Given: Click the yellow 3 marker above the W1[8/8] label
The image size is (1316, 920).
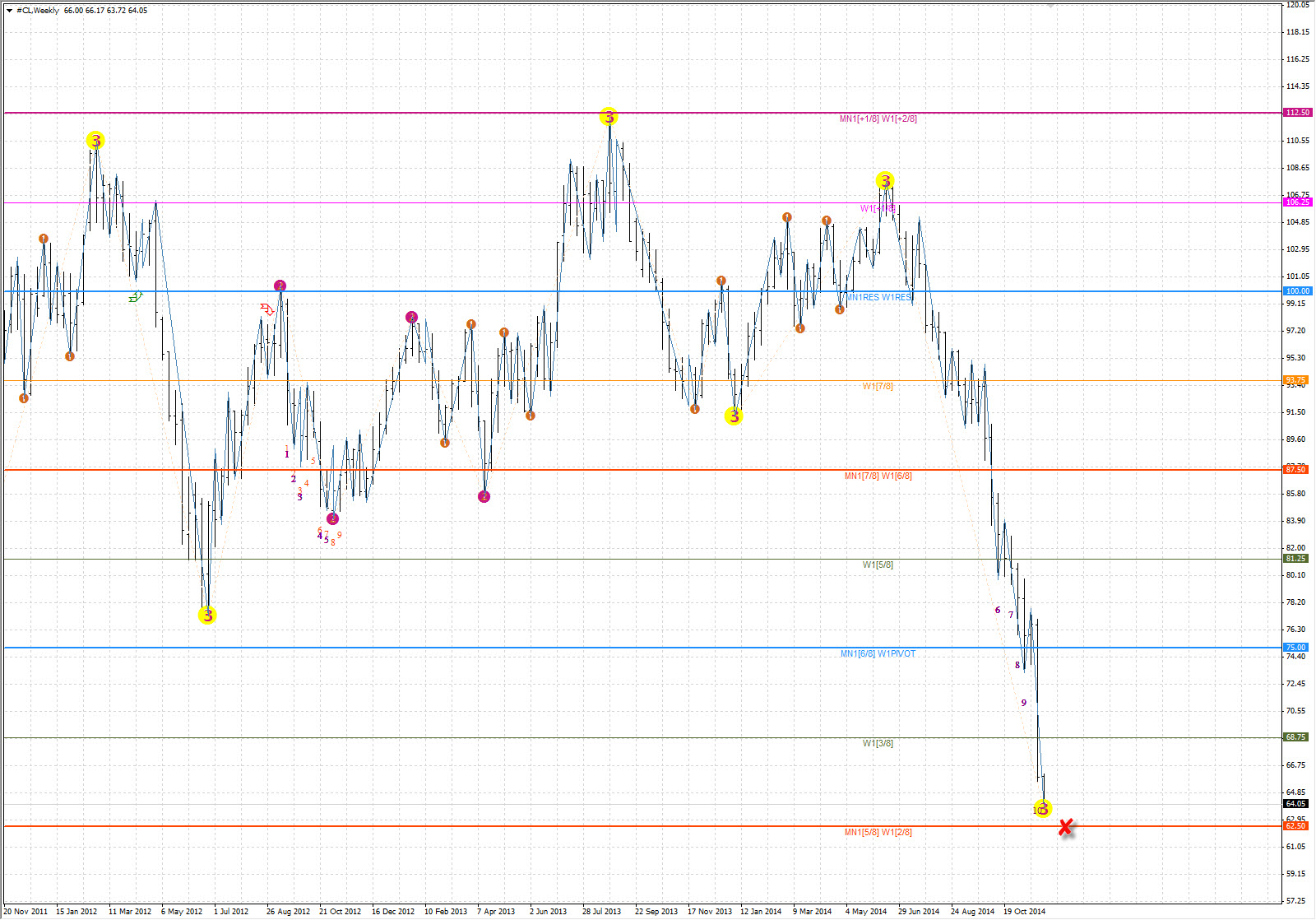Looking at the screenshot, I should tap(885, 181).
